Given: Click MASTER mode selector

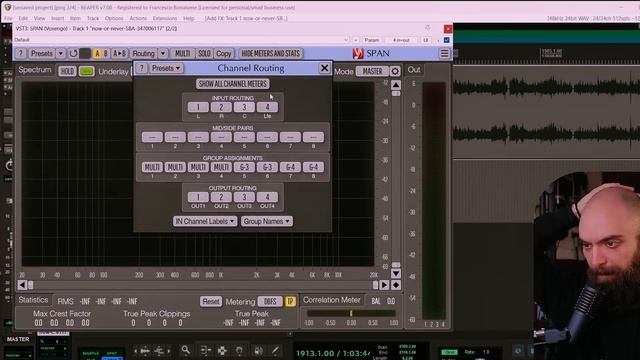Looking at the screenshot, I should click(x=373, y=71).
